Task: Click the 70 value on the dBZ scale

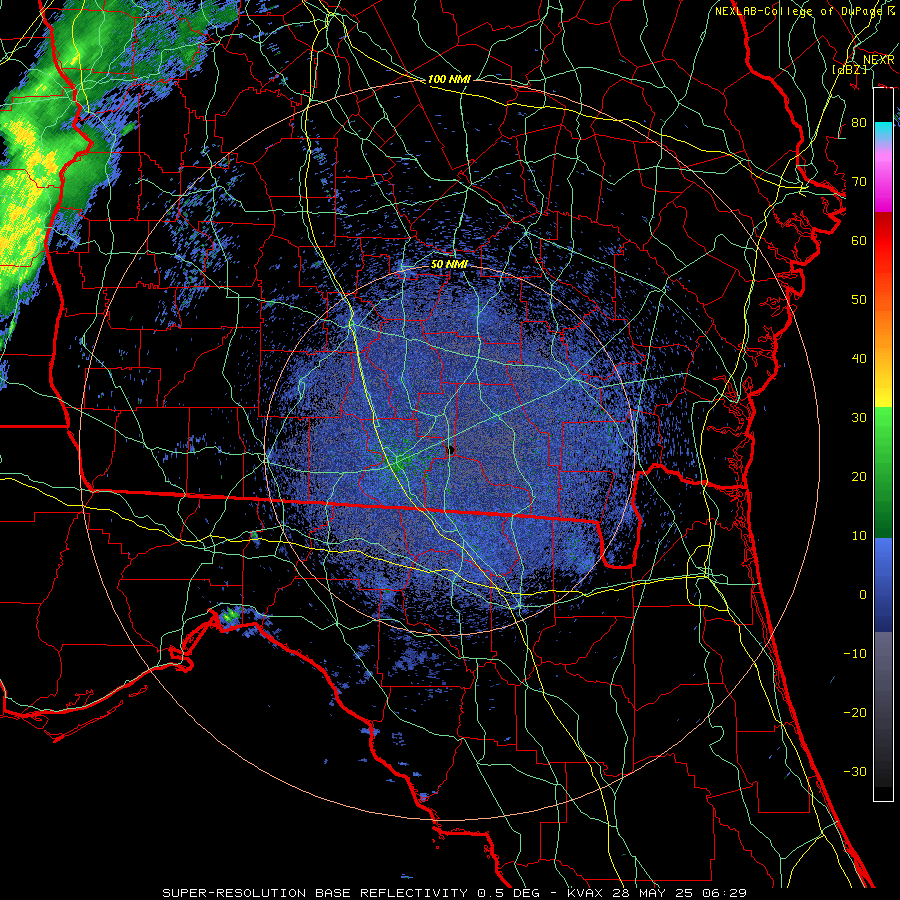Action: pyautogui.click(x=859, y=182)
